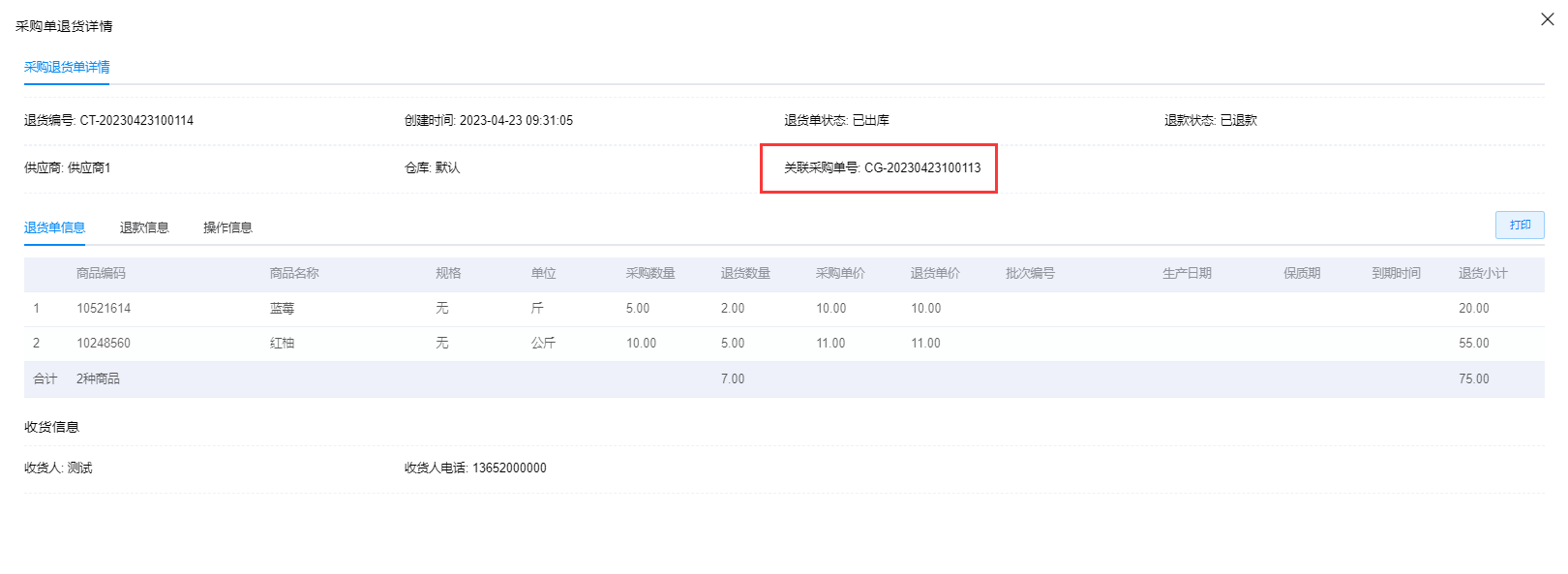Switch to the 退款信息 tab

point(144,227)
